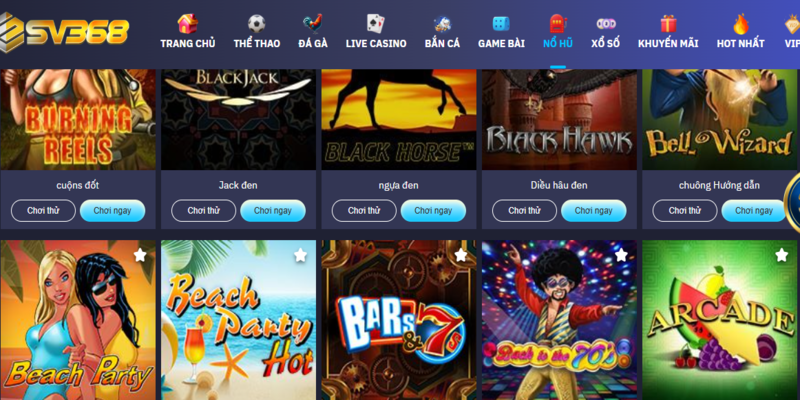Open the Game Bài blue dice icon
800x400 pixels.
[501, 23]
